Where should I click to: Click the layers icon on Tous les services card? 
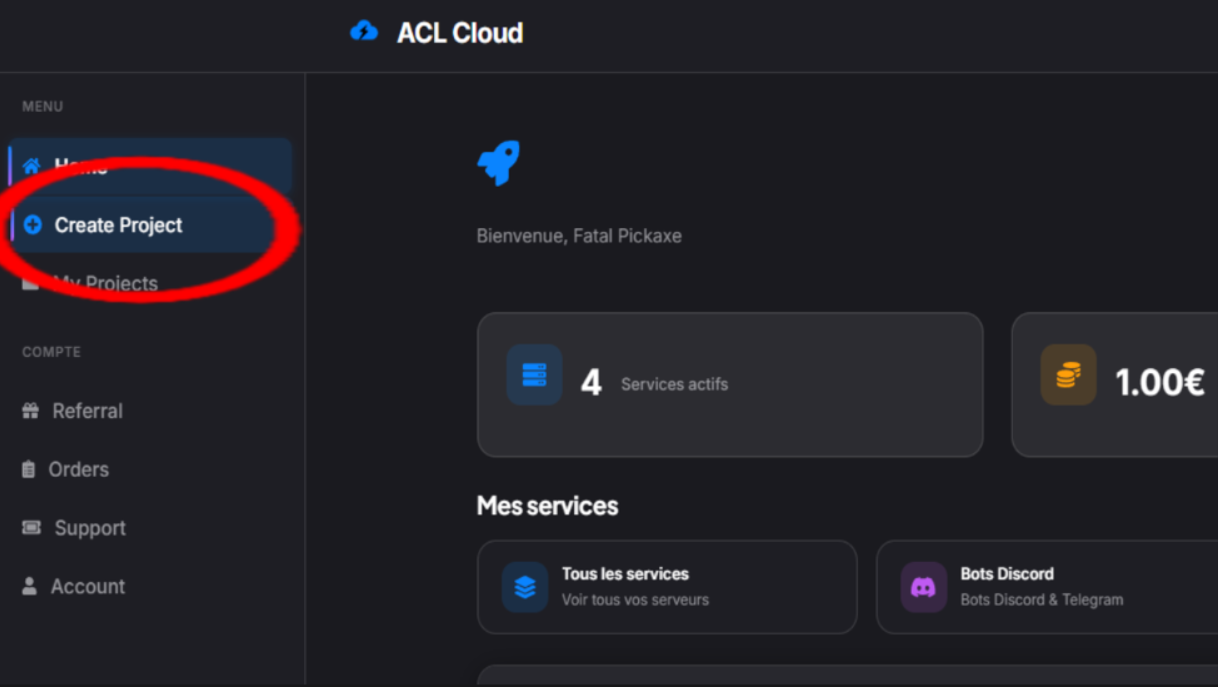(x=524, y=587)
